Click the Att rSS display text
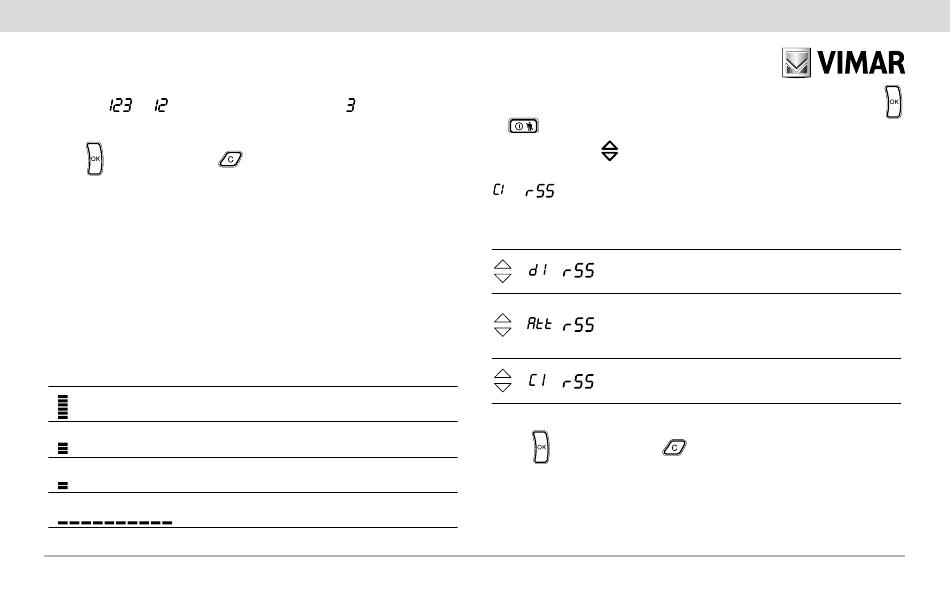This screenshot has height=608, width=950. (x=560, y=324)
